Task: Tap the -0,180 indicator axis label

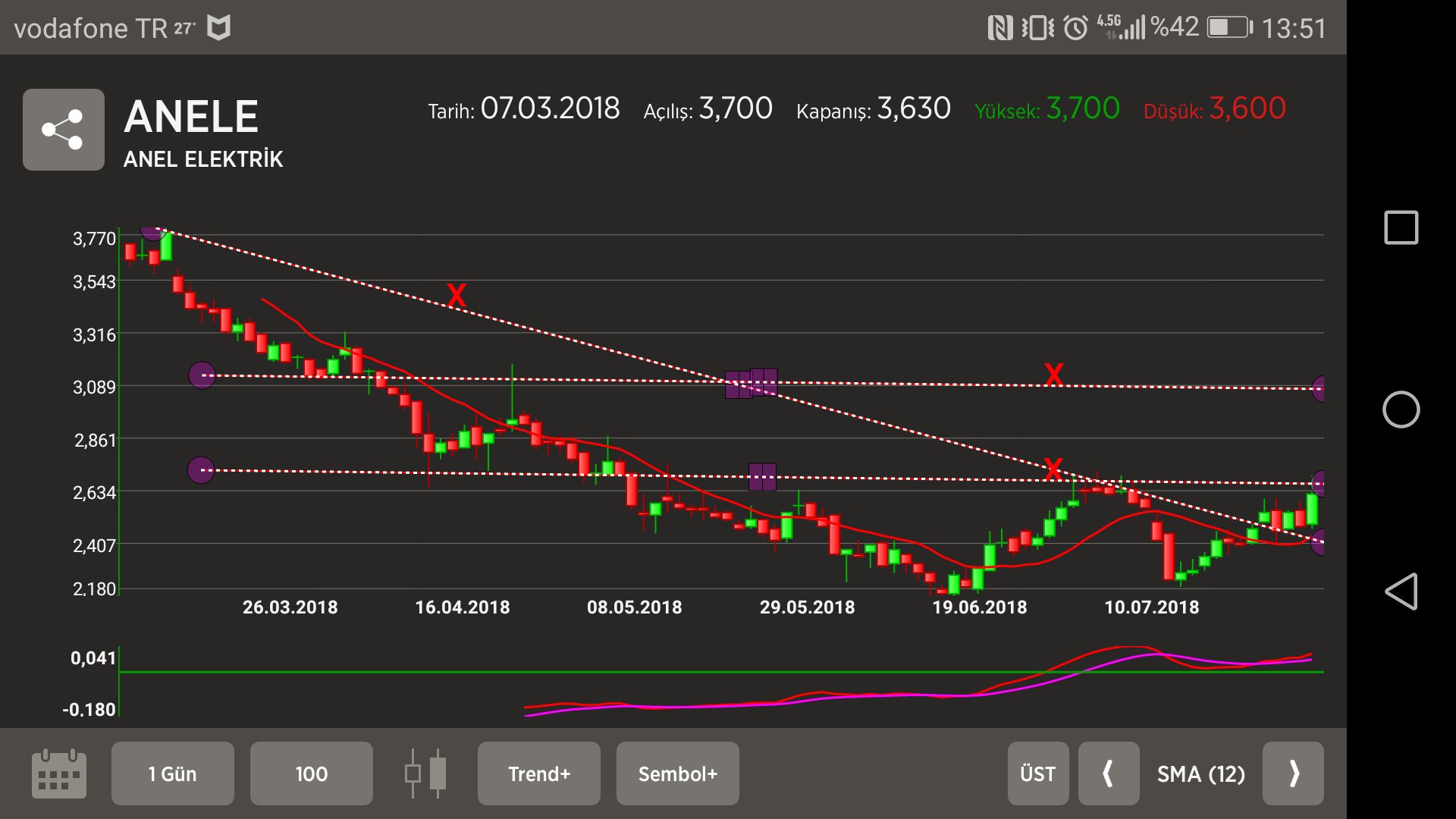Action: [x=89, y=709]
